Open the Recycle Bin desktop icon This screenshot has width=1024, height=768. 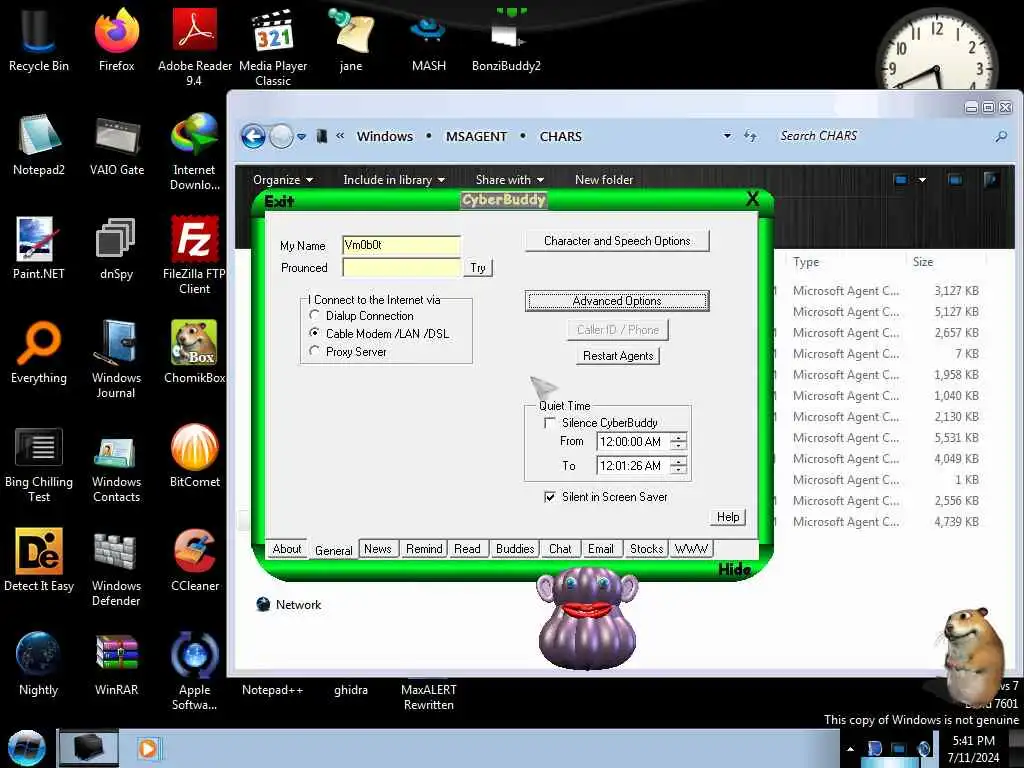(x=39, y=40)
